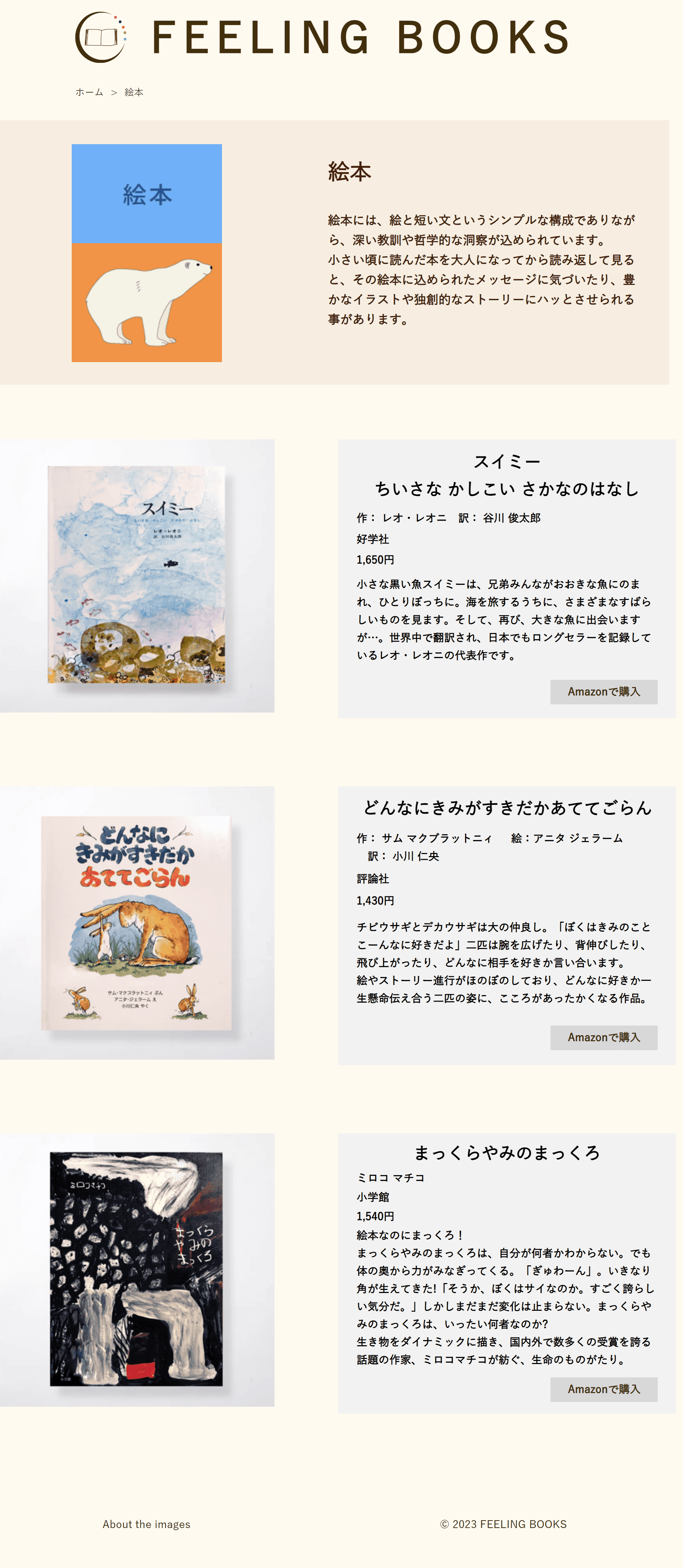Click the author name ミロコ マチコ
Image resolution: width=683 pixels, height=1568 pixels.
tap(391, 1178)
